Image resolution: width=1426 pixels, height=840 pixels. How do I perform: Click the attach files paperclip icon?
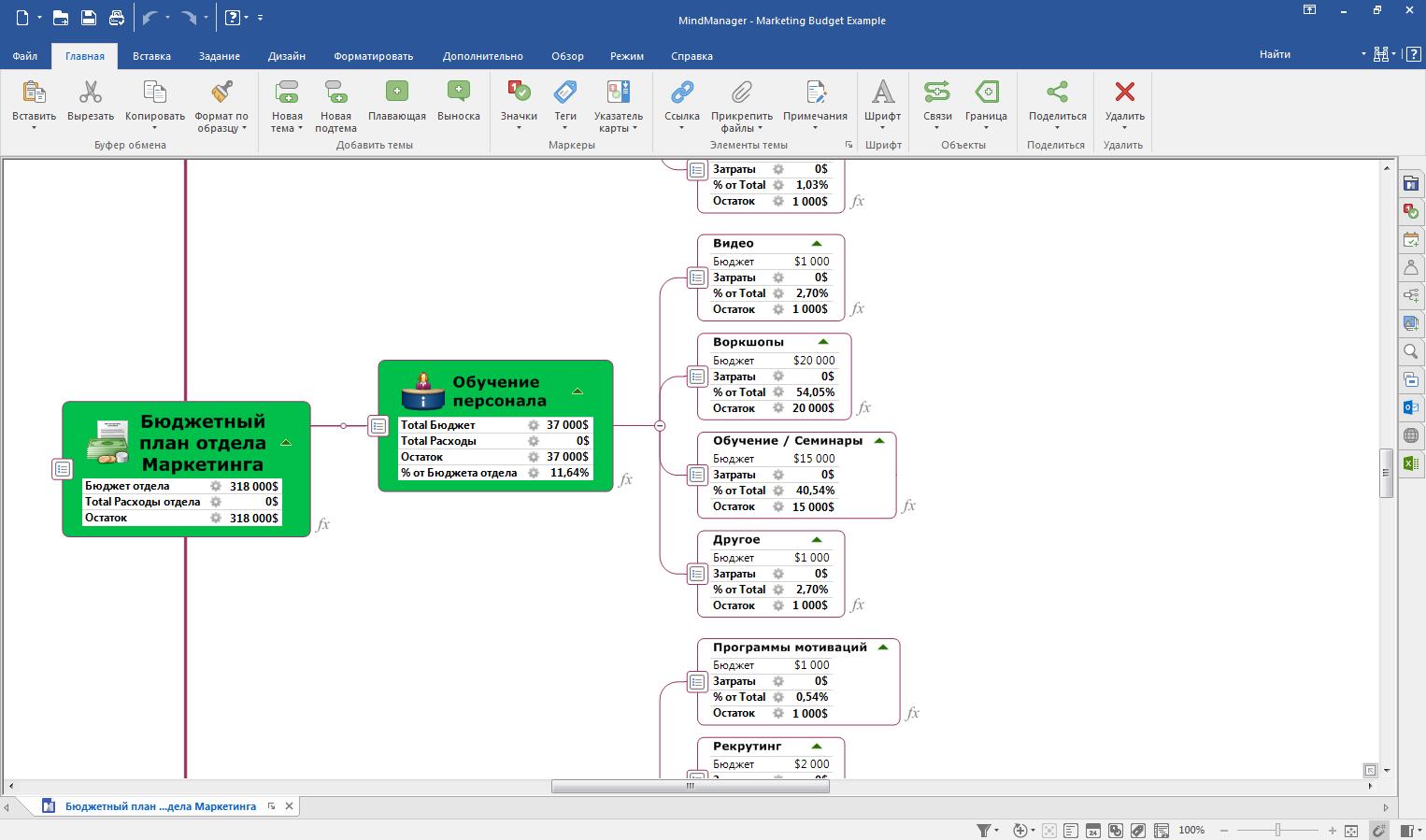click(742, 92)
